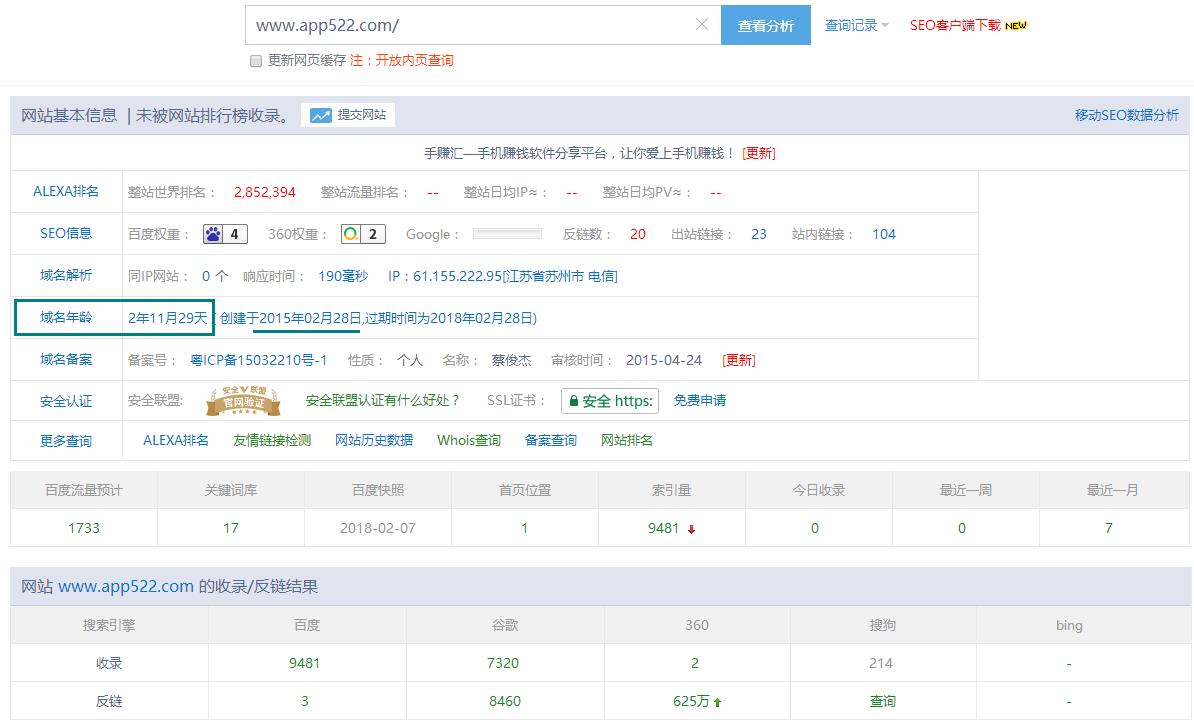
Task: Click the red 更新 link beside site title
Action: coord(758,153)
